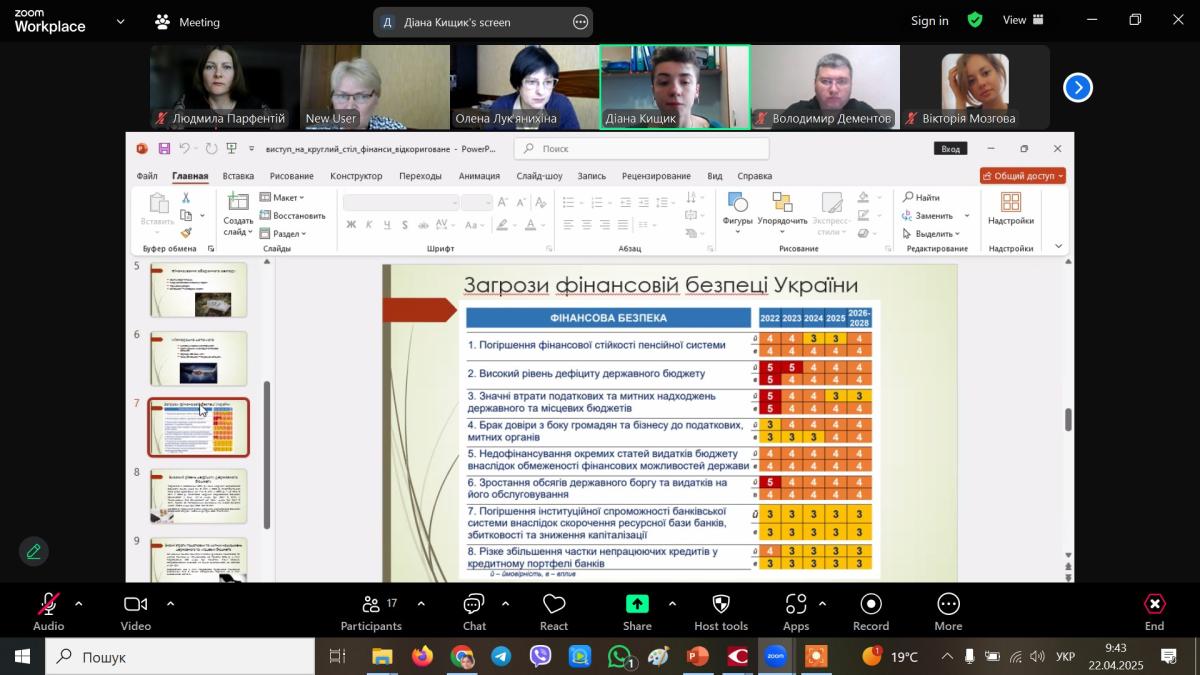Open screen share options ellipsis menu

tap(580, 22)
